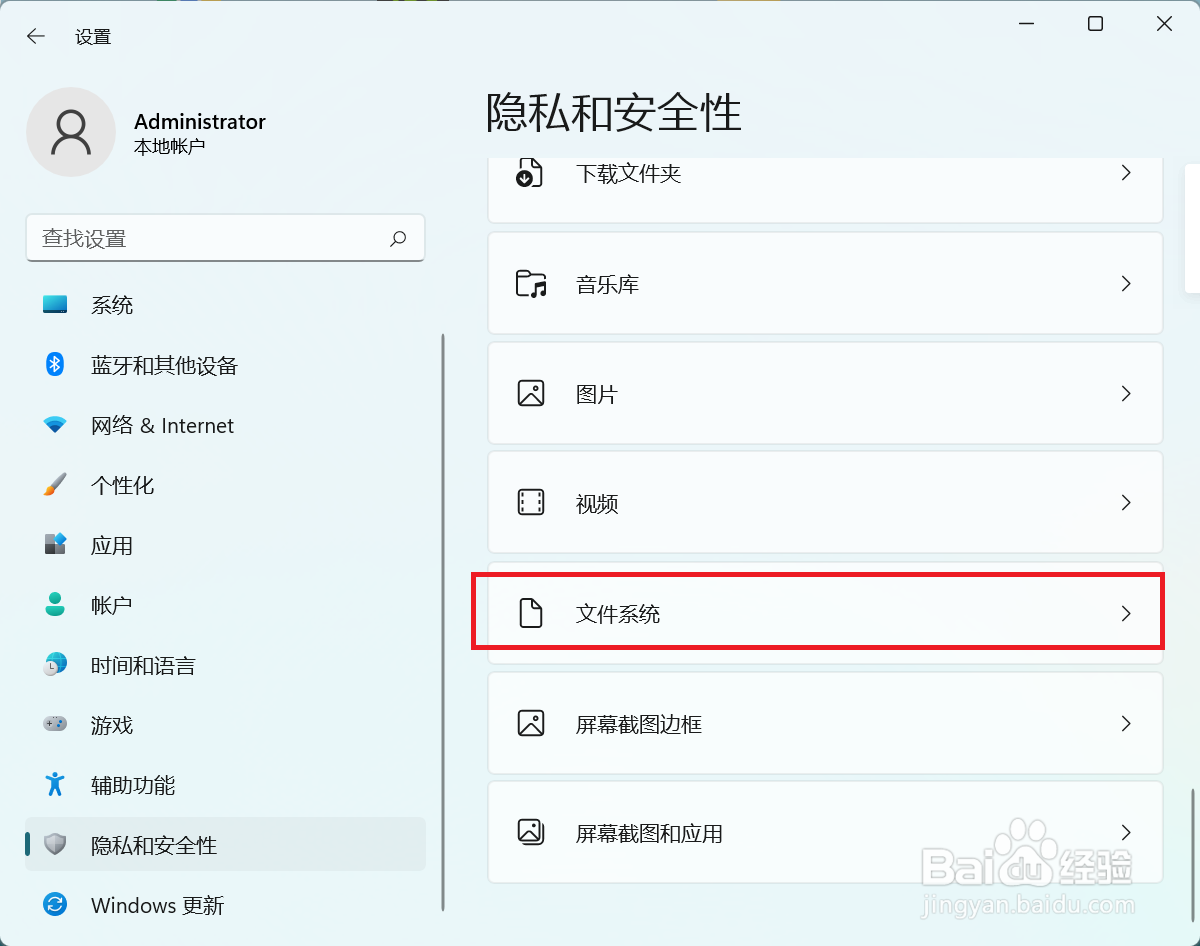Click the back arrow at top left
The height and width of the screenshot is (946, 1200).
pos(35,35)
